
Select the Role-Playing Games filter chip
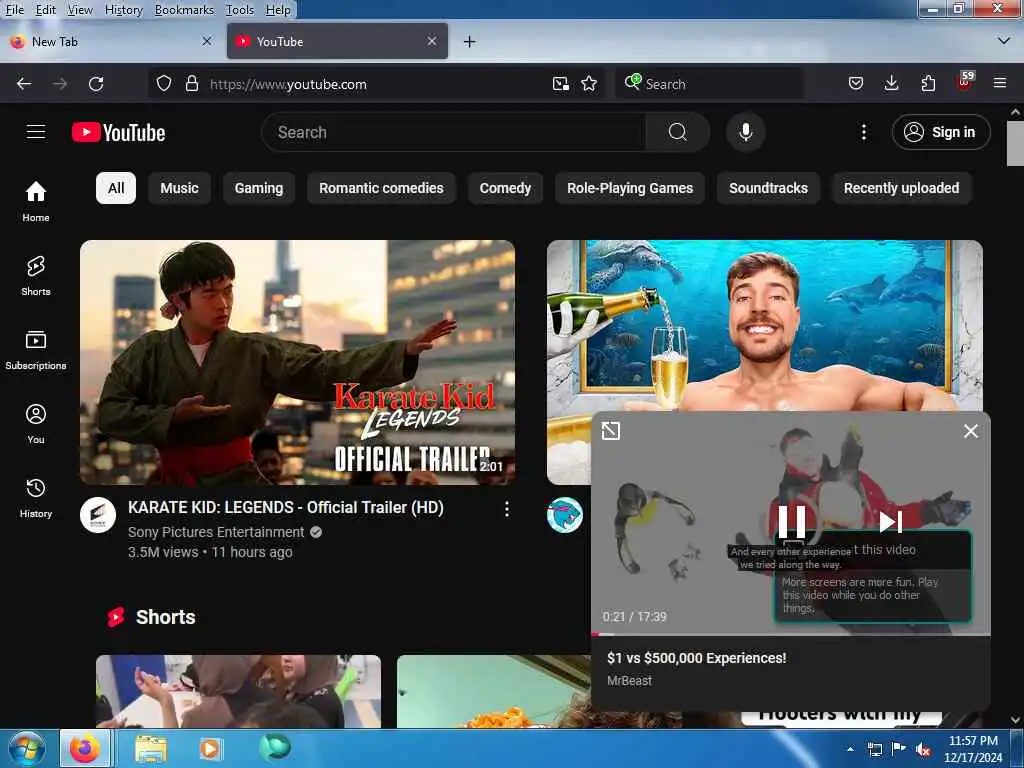pyautogui.click(x=630, y=188)
